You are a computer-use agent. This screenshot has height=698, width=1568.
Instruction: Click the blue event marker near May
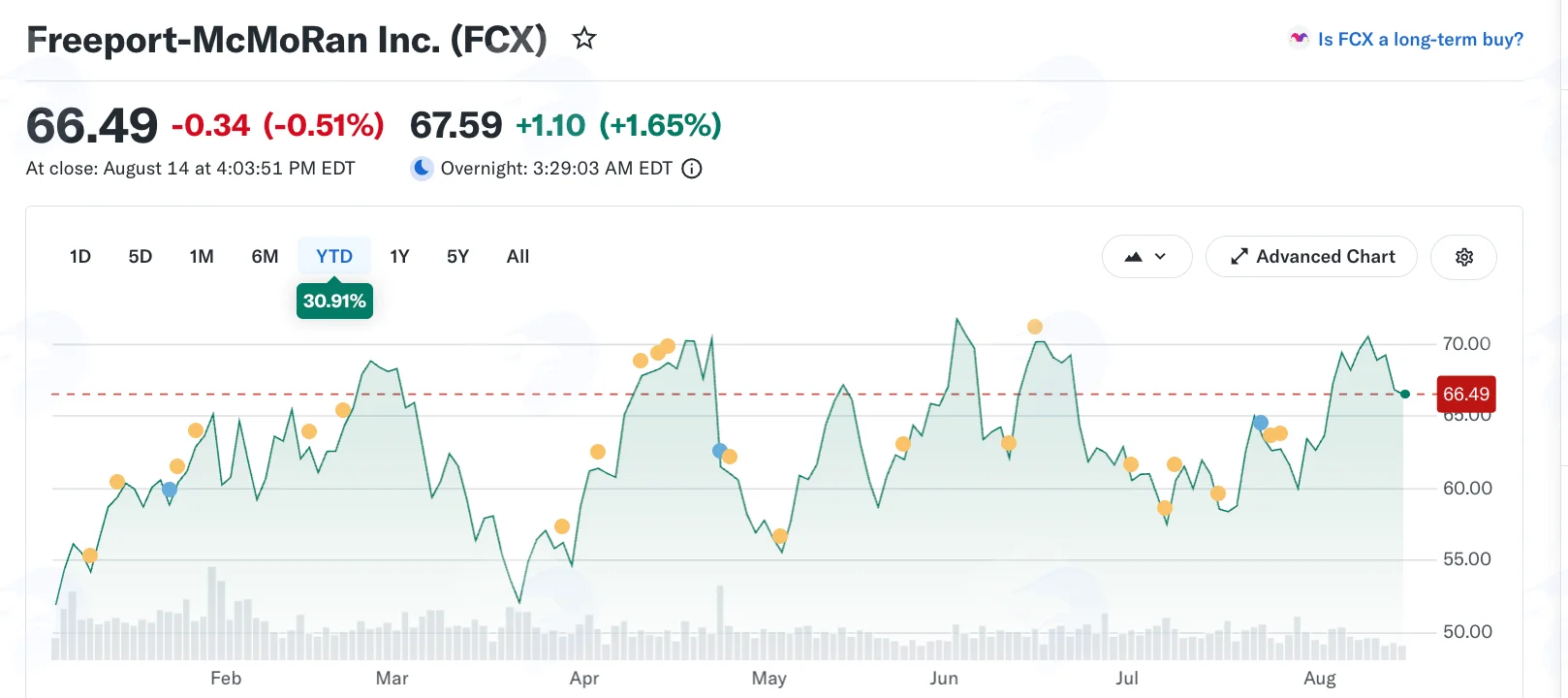(720, 451)
